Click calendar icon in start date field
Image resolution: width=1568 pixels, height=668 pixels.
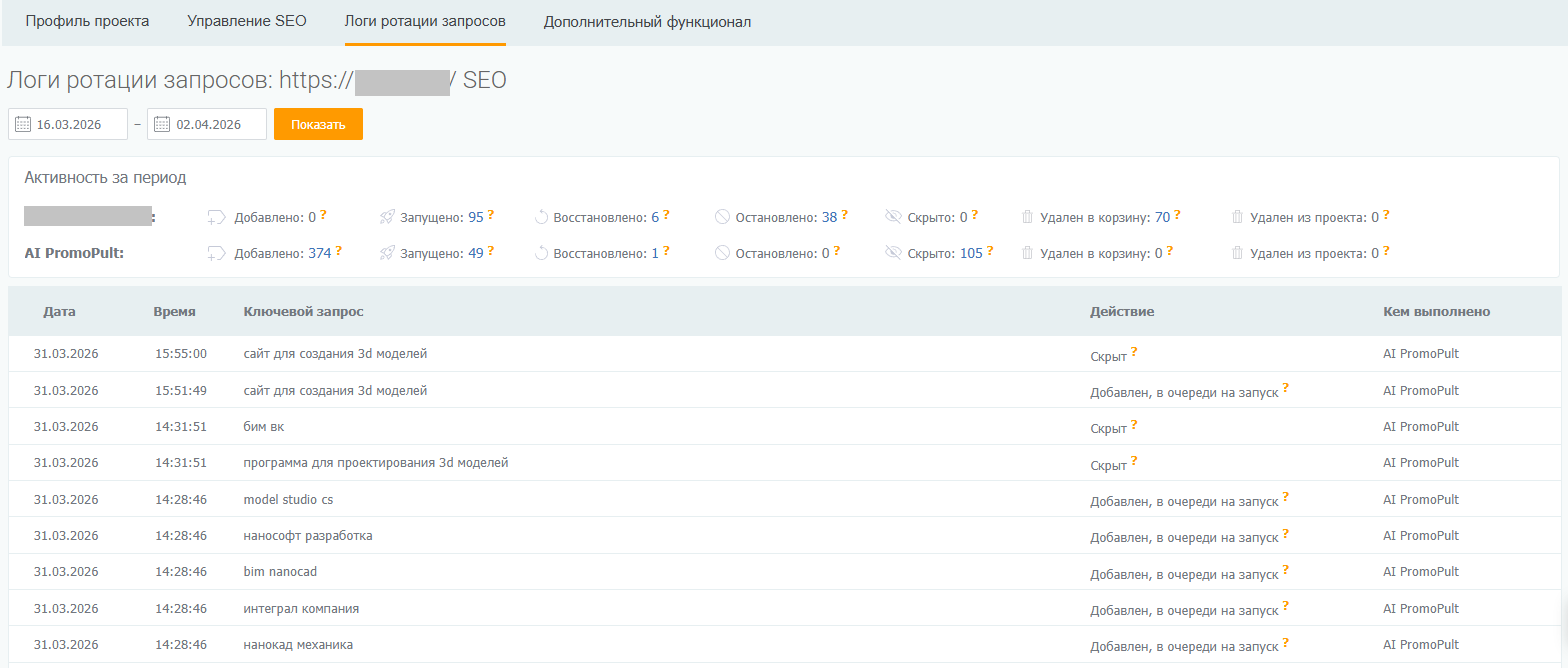click(23, 125)
